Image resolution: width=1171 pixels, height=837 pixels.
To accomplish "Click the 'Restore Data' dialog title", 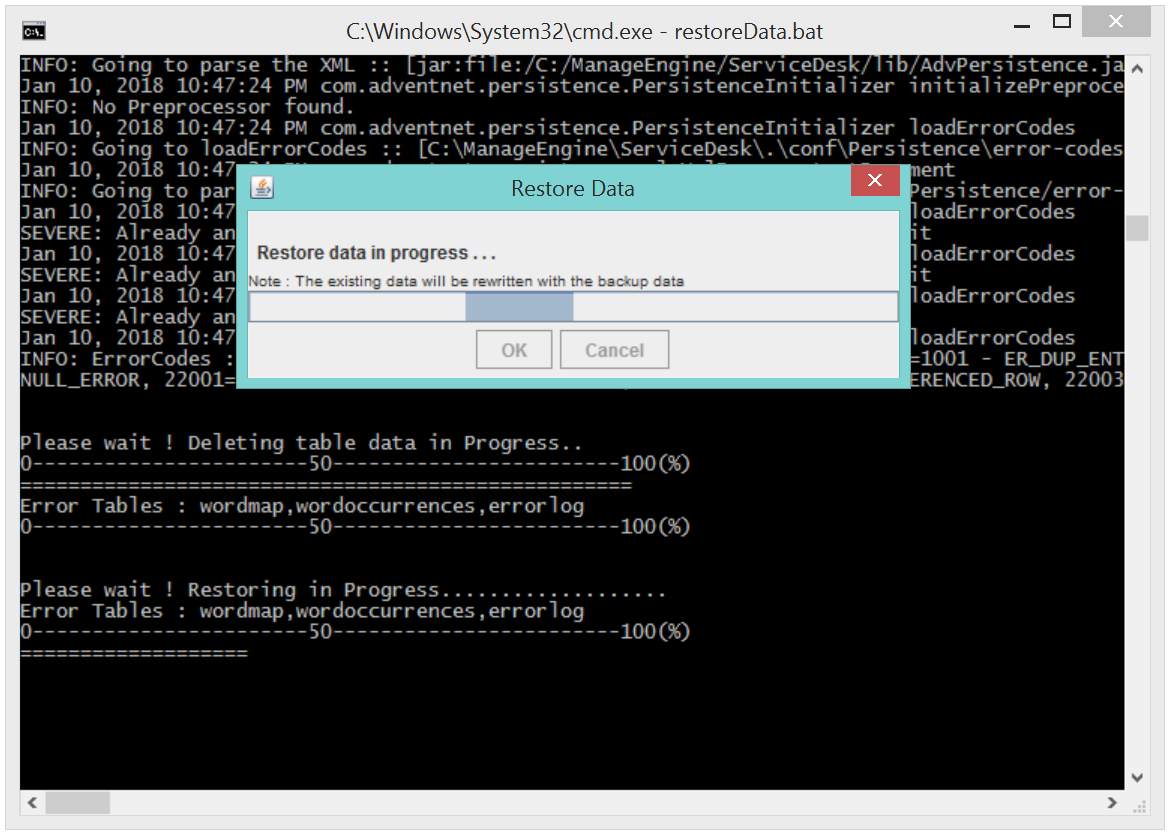I will pos(573,188).
